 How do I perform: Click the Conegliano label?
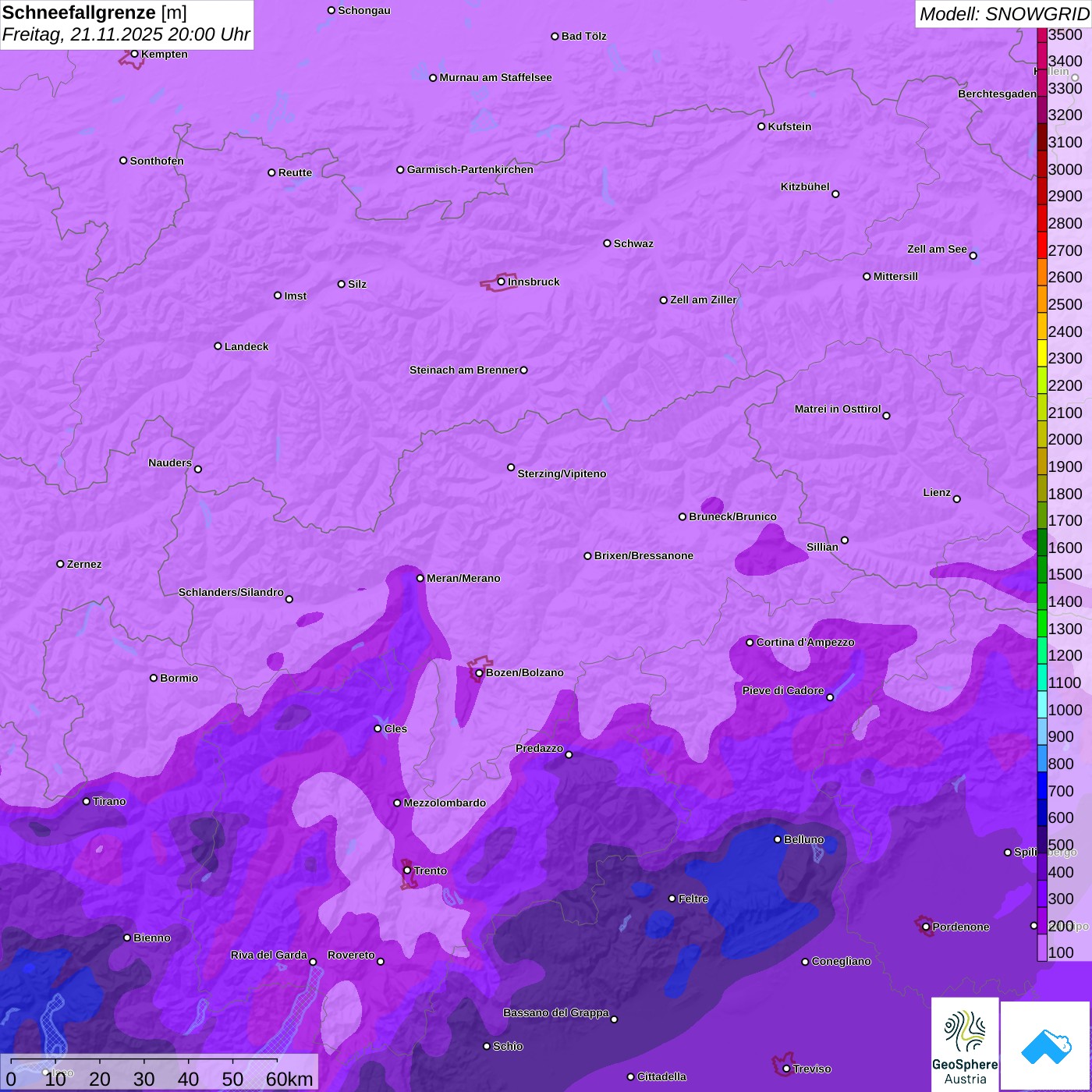(x=841, y=961)
